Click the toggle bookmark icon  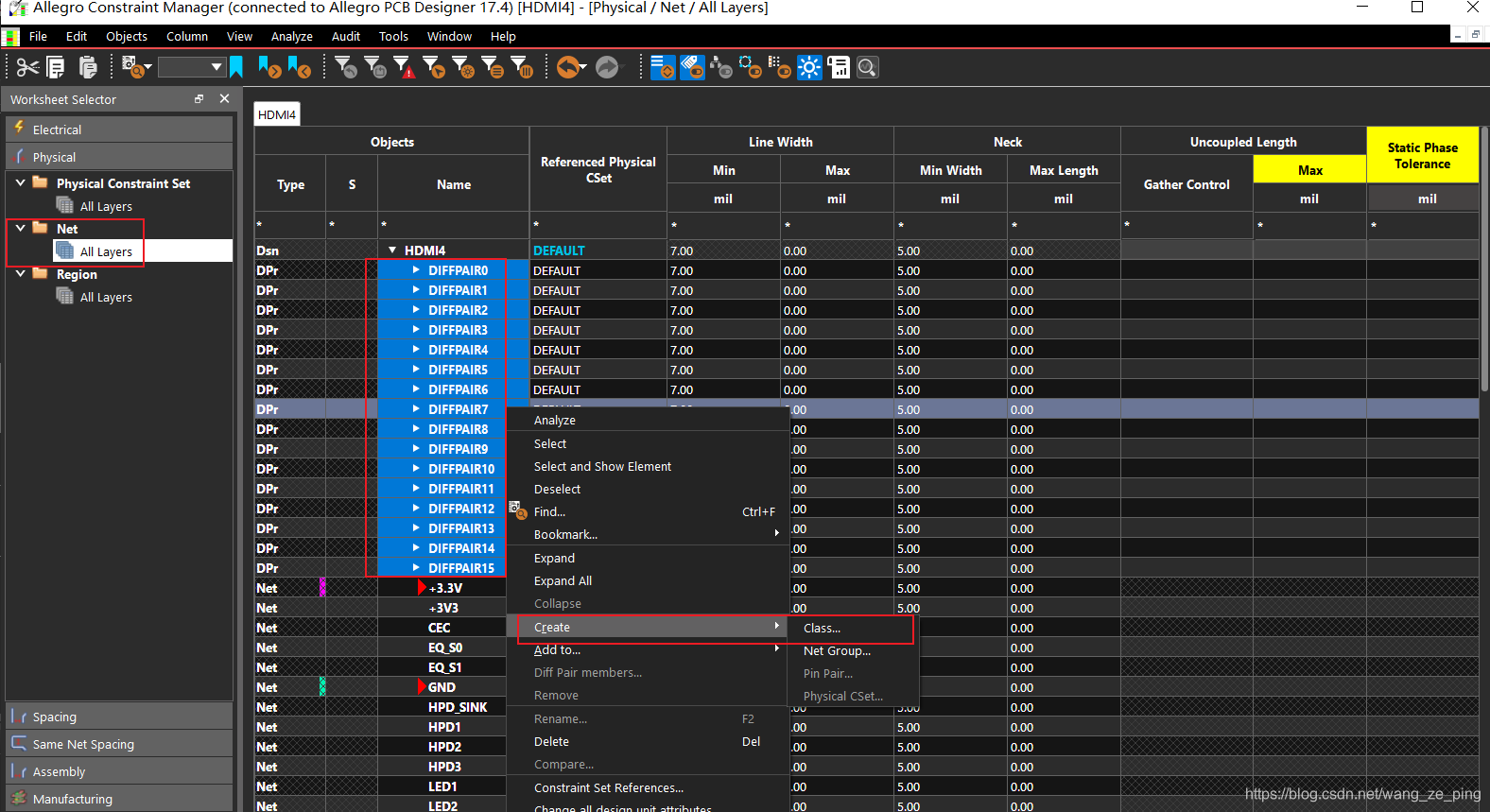(x=236, y=67)
